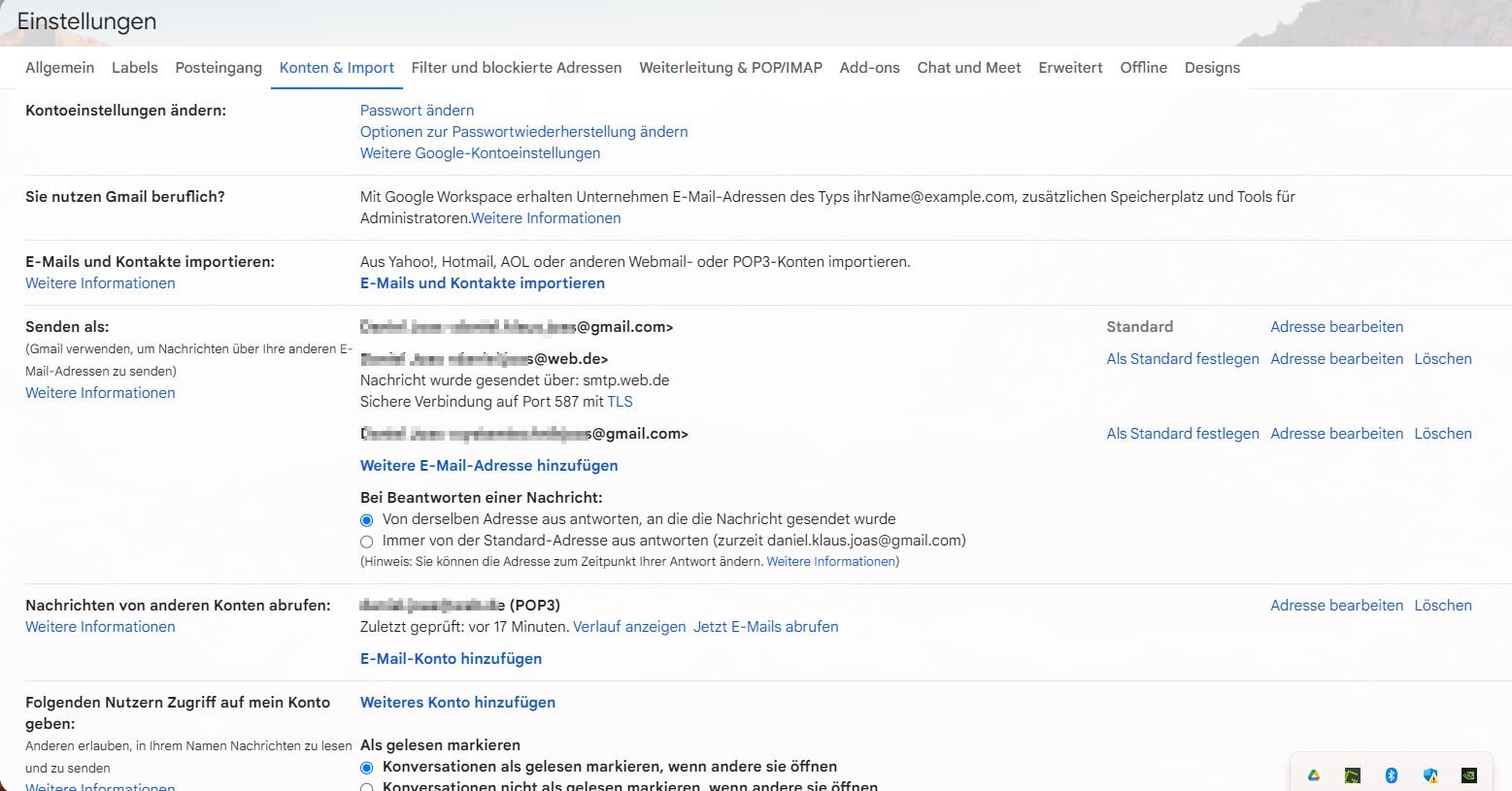Screen dimensions: 1512x791
Task: Select reply from same address radio option
Action: point(367,520)
